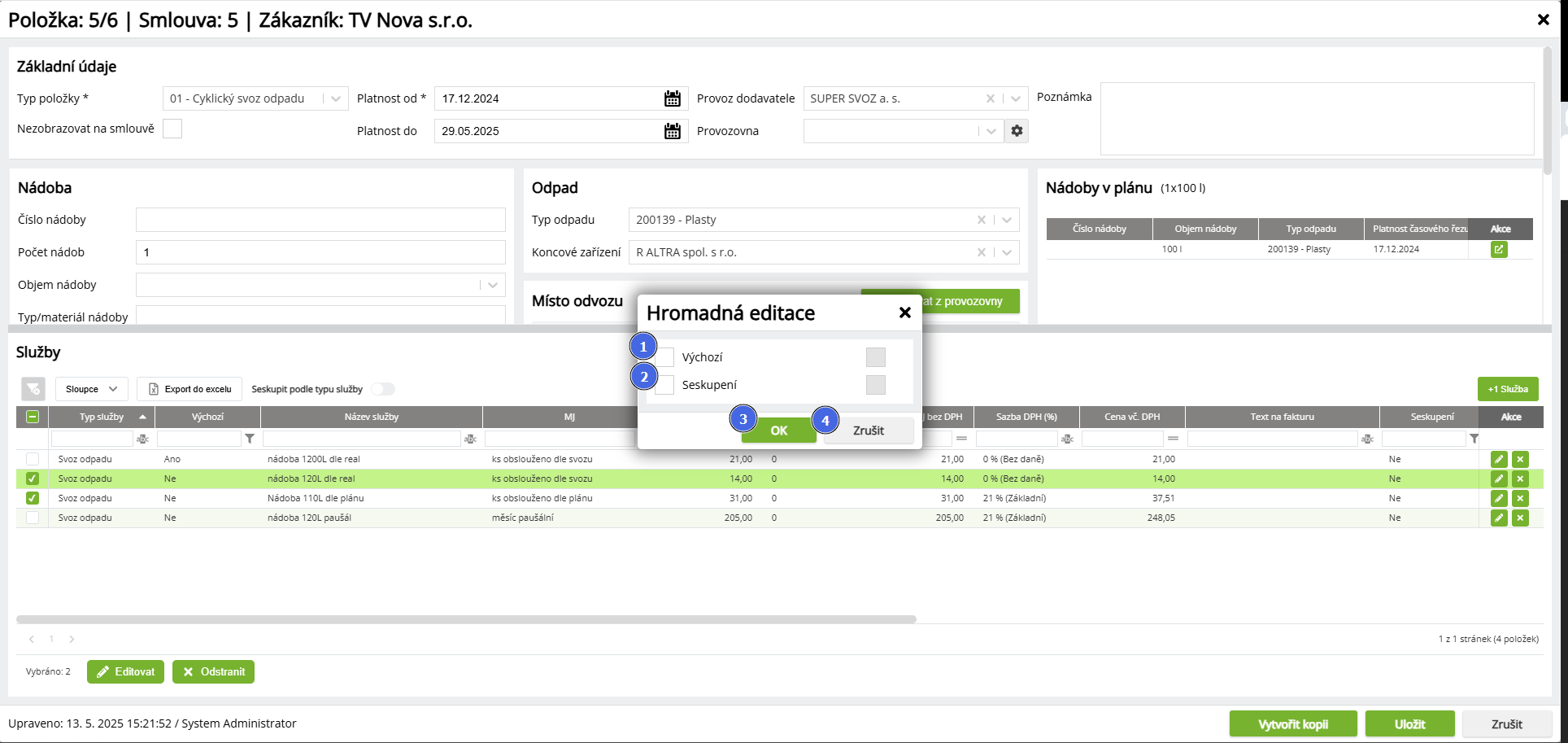This screenshot has width=1568, height=743.
Task: Toggle the select-all checkbox in Služby table header
Action: pos(33,417)
